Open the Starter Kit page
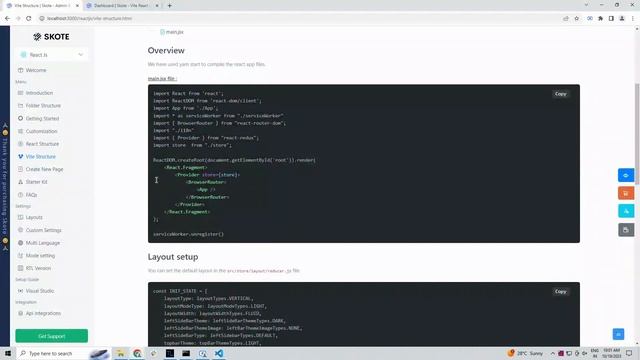The image size is (640, 360). click(x=37, y=182)
